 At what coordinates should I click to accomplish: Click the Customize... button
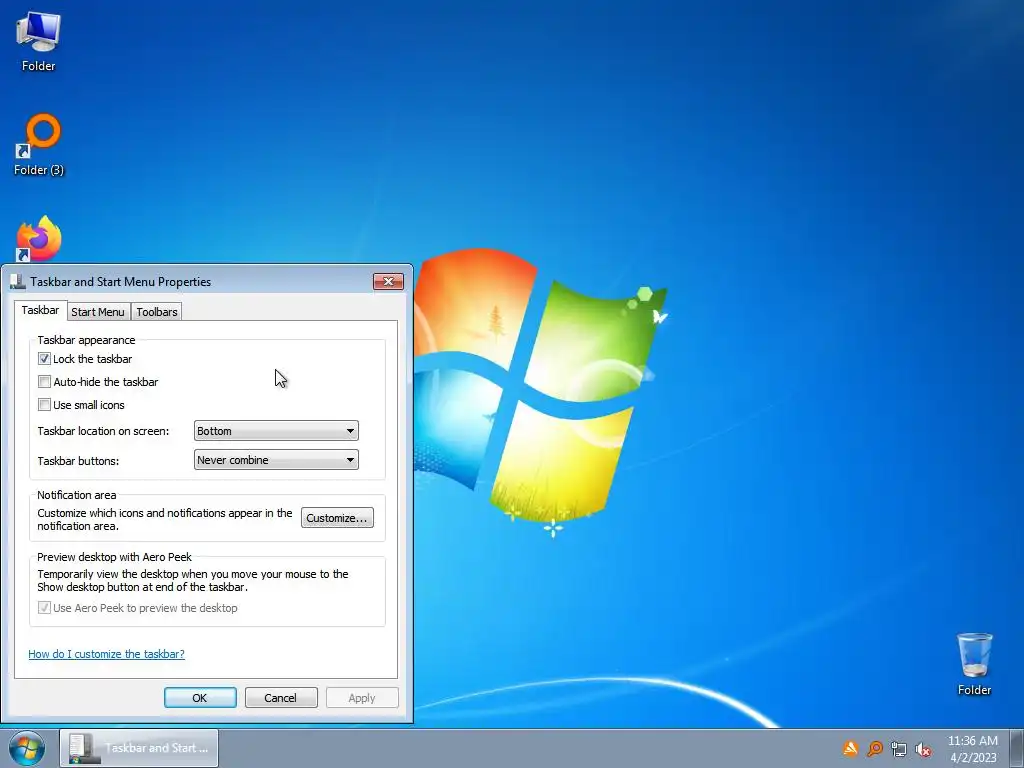point(337,518)
